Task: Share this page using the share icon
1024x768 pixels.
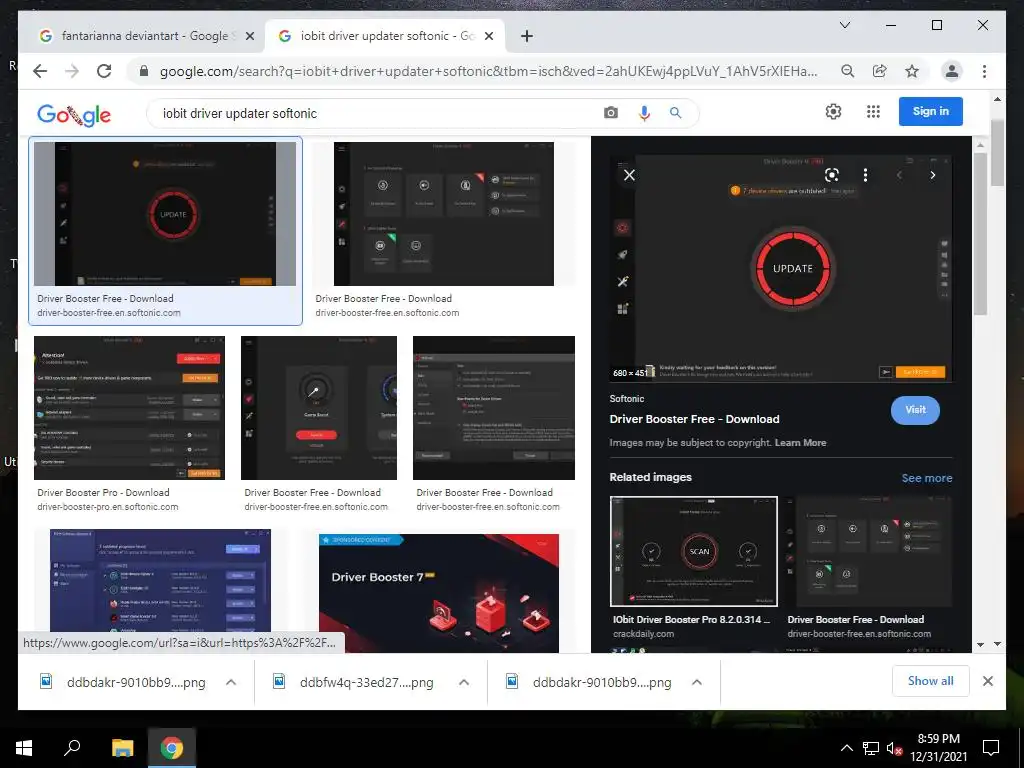Action: (880, 71)
